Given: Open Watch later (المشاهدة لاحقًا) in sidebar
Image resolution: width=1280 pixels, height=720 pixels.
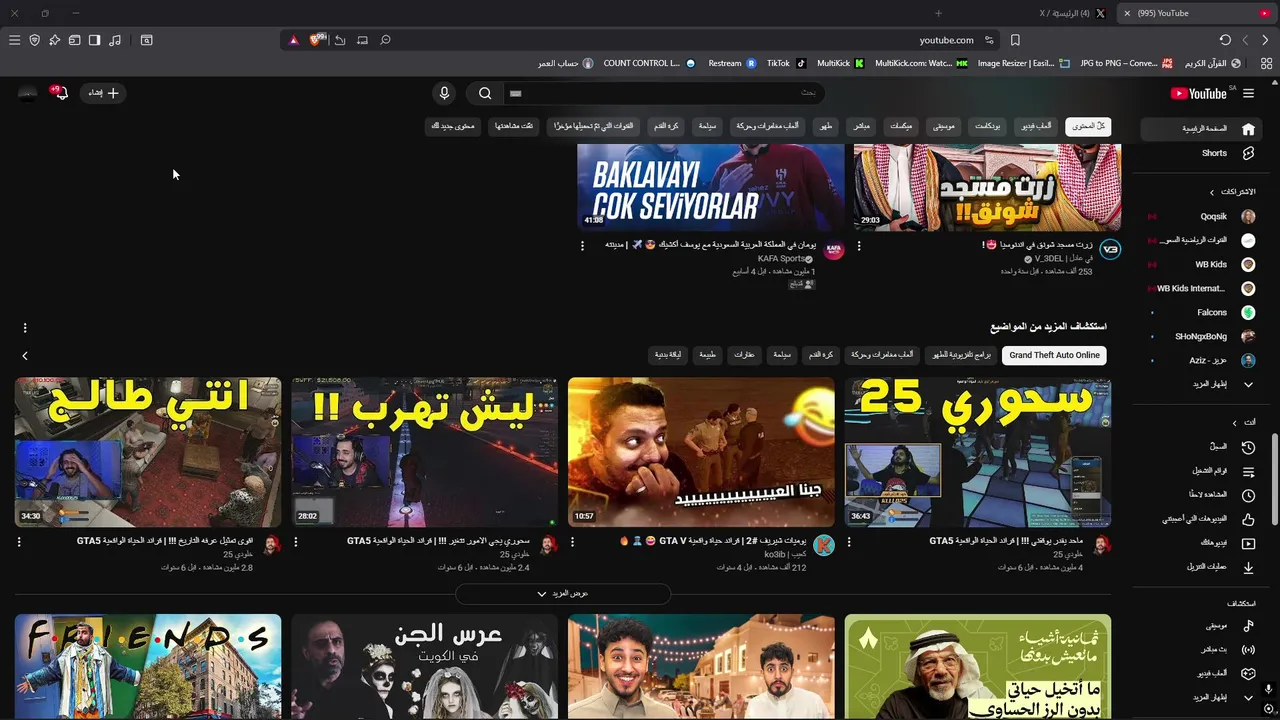Looking at the screenshot, I should pyautogui.click(x=1200, y=495).
